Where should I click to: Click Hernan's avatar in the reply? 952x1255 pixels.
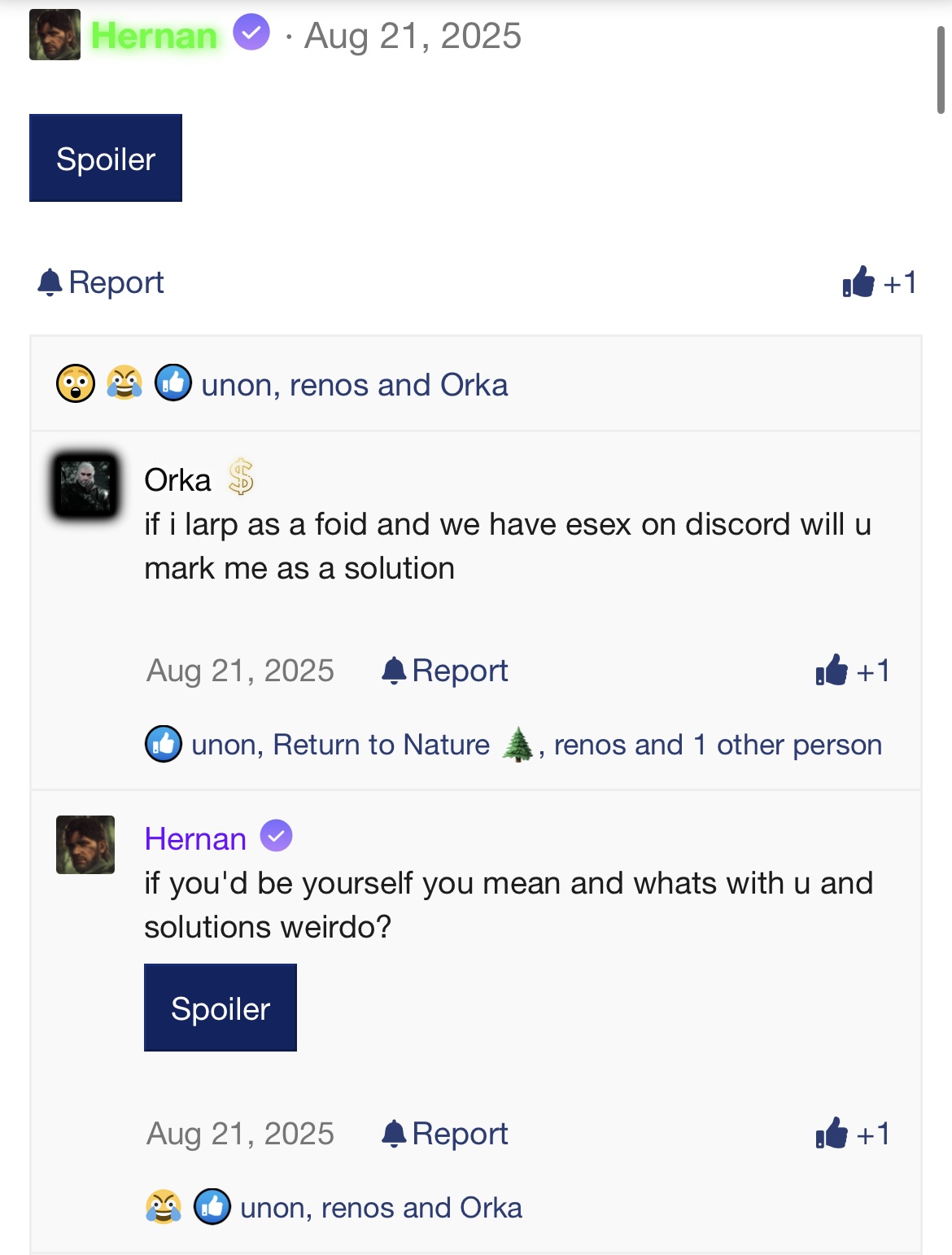tap(85, 845)
